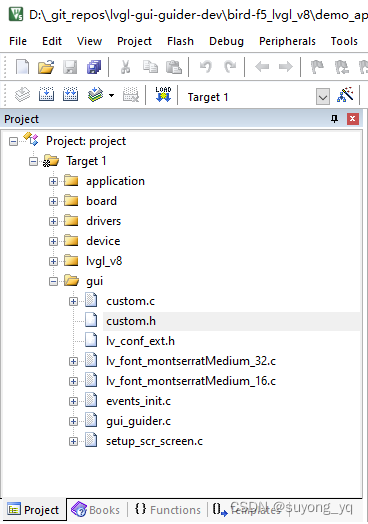The height and width of the screenshot is (524, 368).
Task: Select custom.h file in tree
Action: pyautogui.click(x=131, y=321)
